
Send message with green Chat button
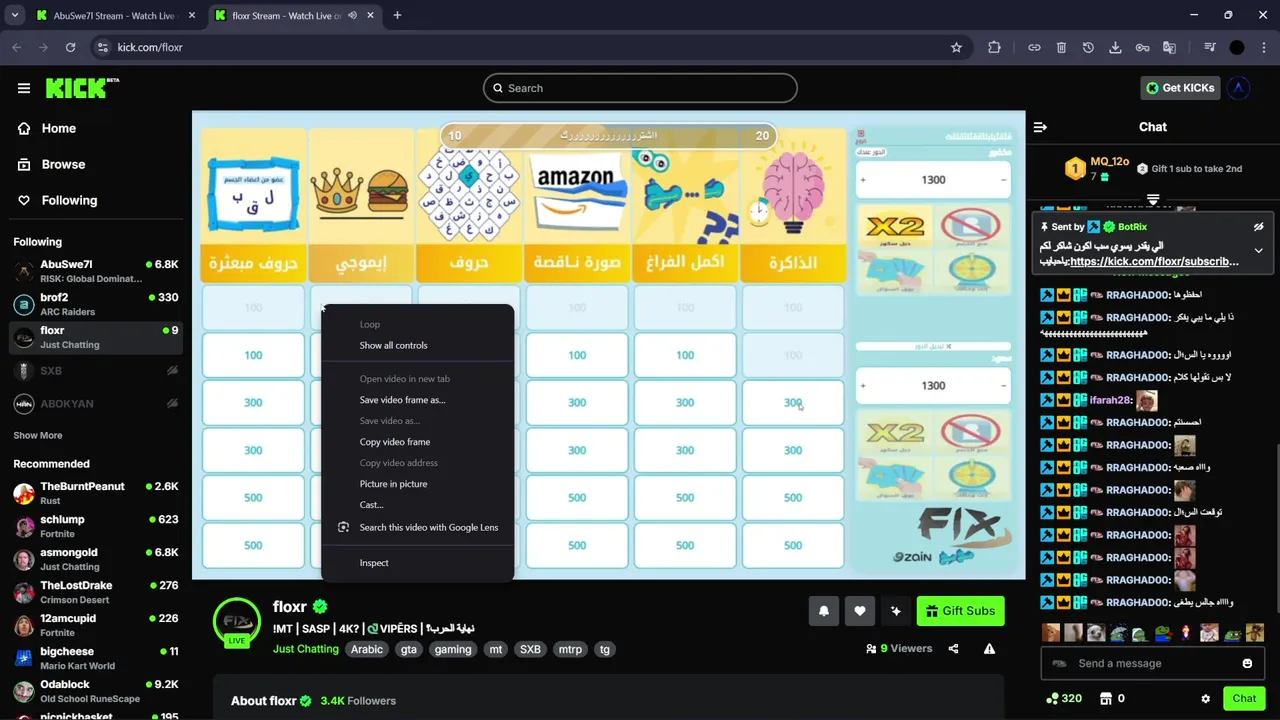(x=1244, y=699)
